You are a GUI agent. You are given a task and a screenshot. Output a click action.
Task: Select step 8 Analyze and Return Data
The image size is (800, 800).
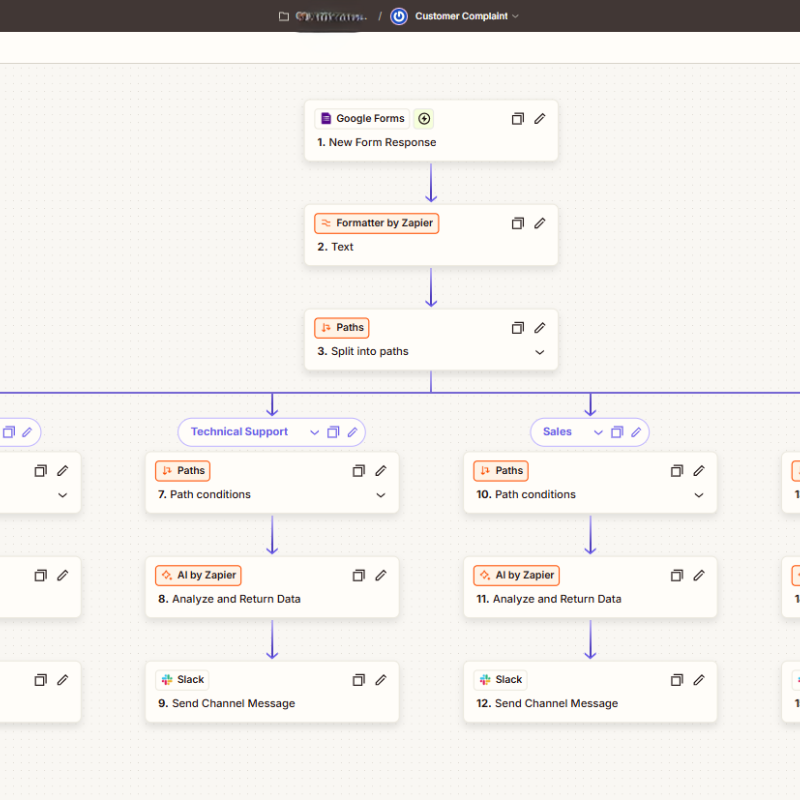tap(272, 587)
